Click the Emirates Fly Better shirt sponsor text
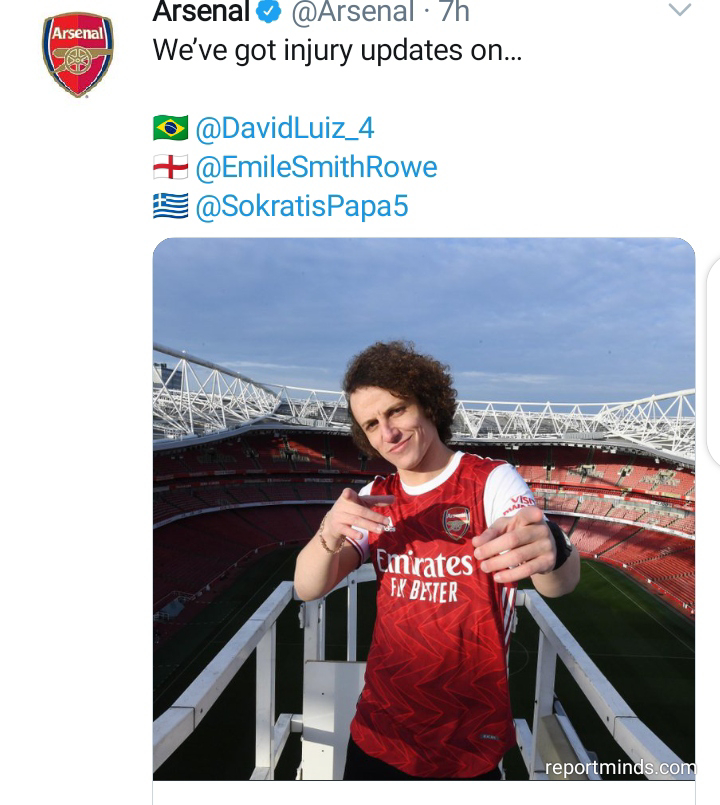This screenshot has height=805, width=720. (423, 574)
